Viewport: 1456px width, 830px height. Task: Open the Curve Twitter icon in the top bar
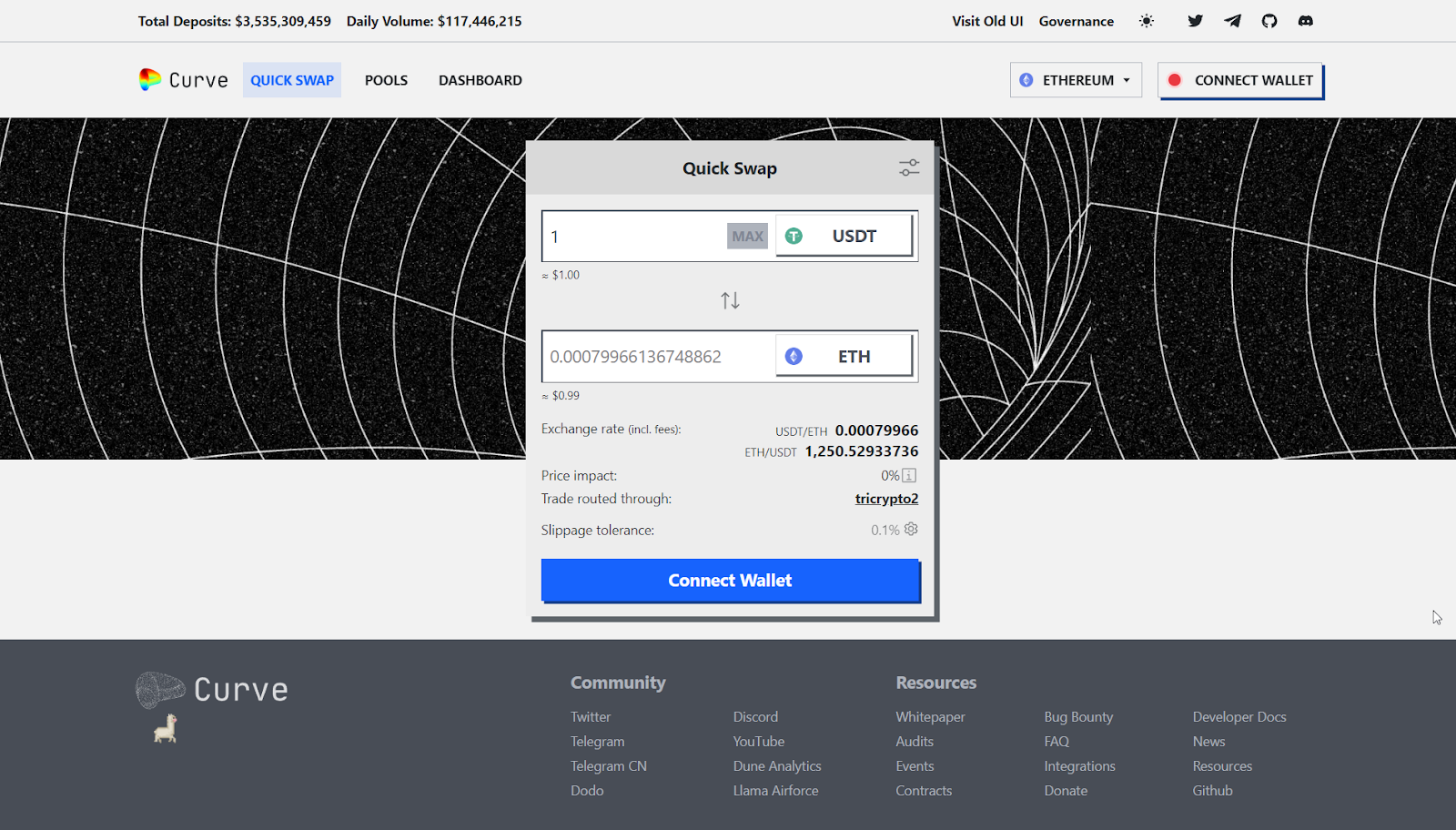(1196, 21)
